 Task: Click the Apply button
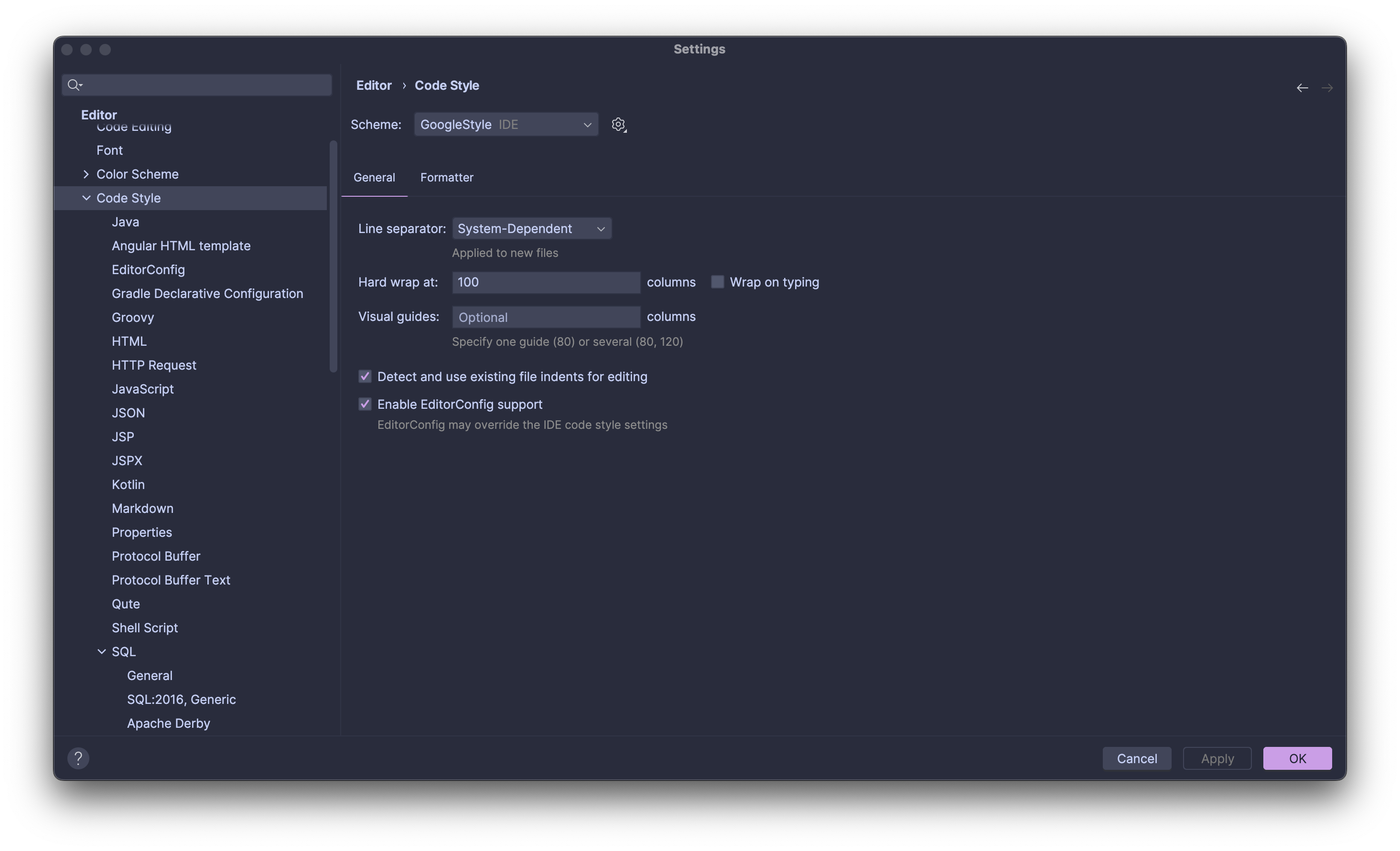[x=1217, y=758]
